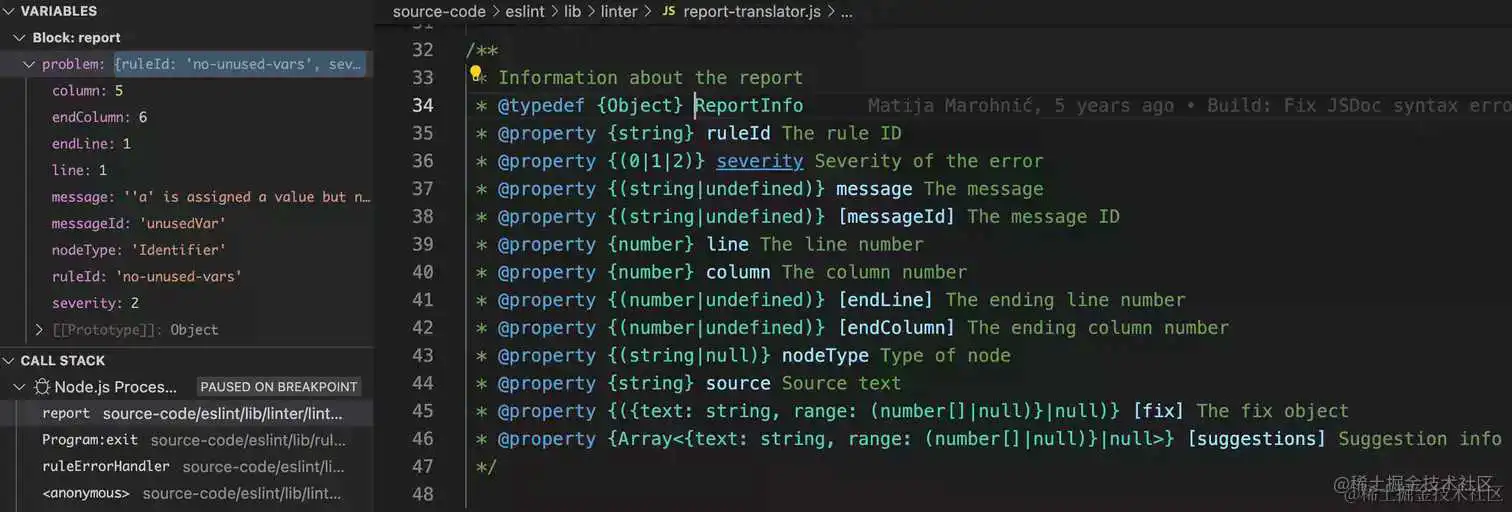
Task: Click ruleId property on line 35
Action: pyautogui.click(x=738, y=133)
